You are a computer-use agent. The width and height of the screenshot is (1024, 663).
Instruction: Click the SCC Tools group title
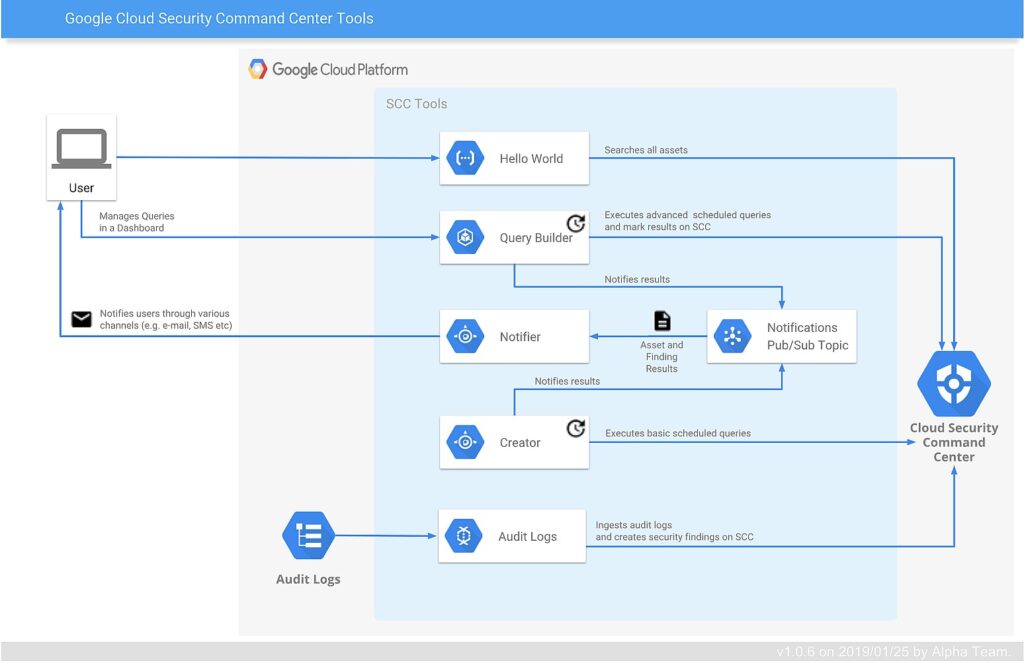(417, 104)
